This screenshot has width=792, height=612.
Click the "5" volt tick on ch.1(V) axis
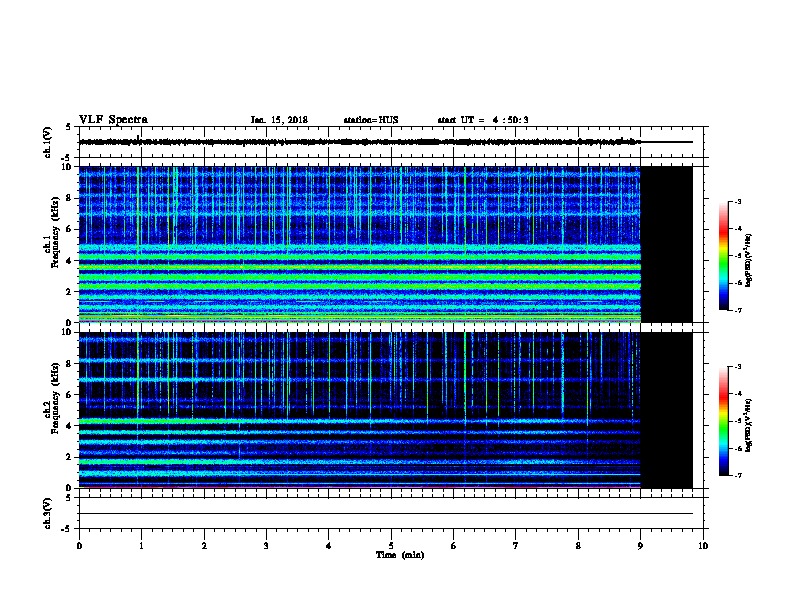[70, 127]
